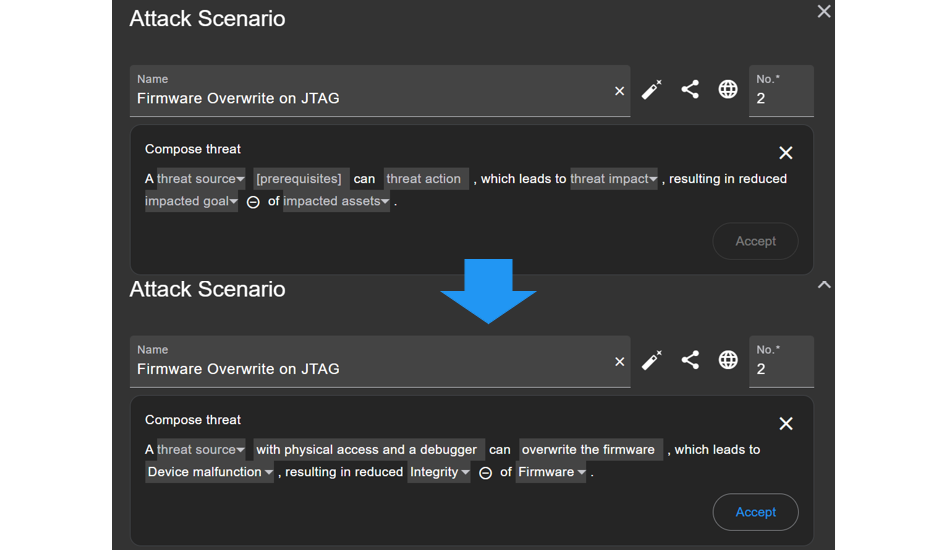Image resolution: width=945 pixels, height=550 pixels.
Task: Clear the Name field in the upper panel
Action: pyautogui.click(x=619, y=91)
